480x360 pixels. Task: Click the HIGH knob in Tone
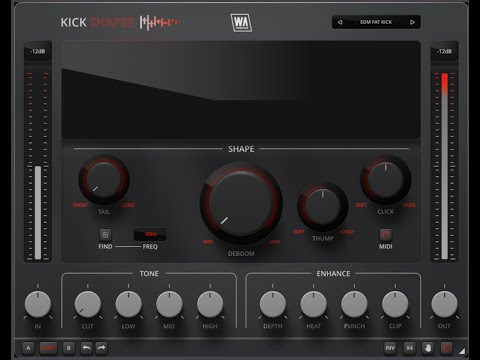click(210, 304)
